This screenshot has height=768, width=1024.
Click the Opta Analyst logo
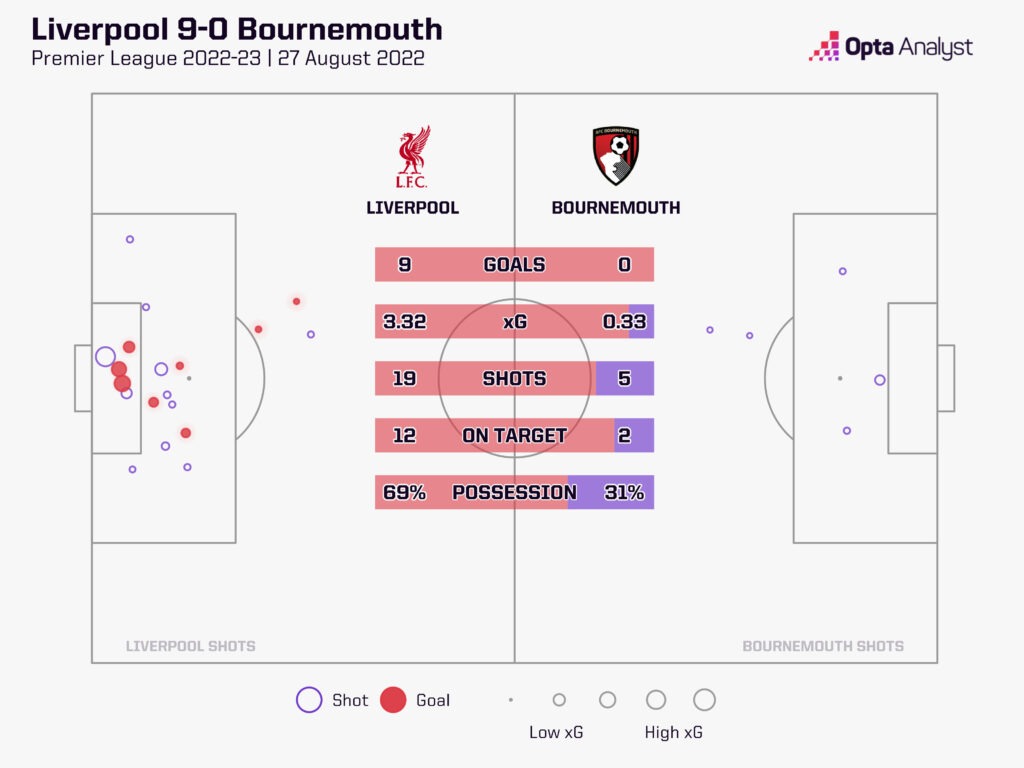pyautogui.click(x=890, y=47)
